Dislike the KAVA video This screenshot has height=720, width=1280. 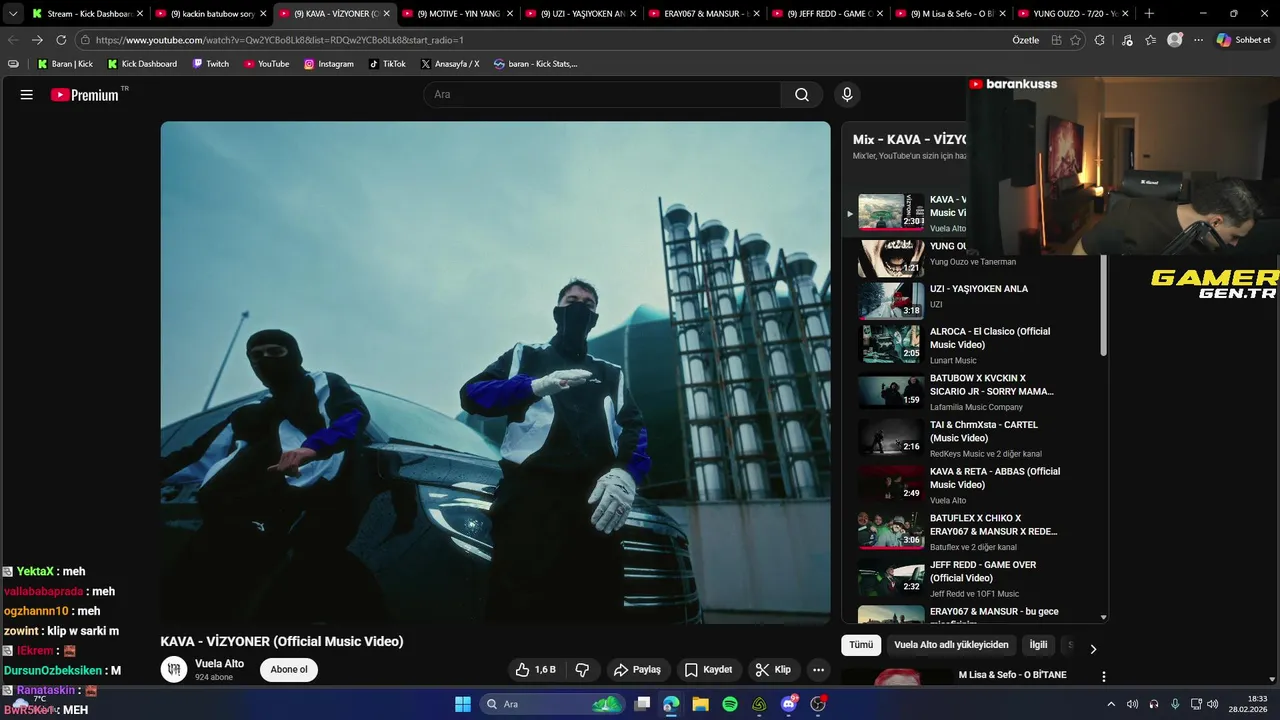click(x=583, y=670)
